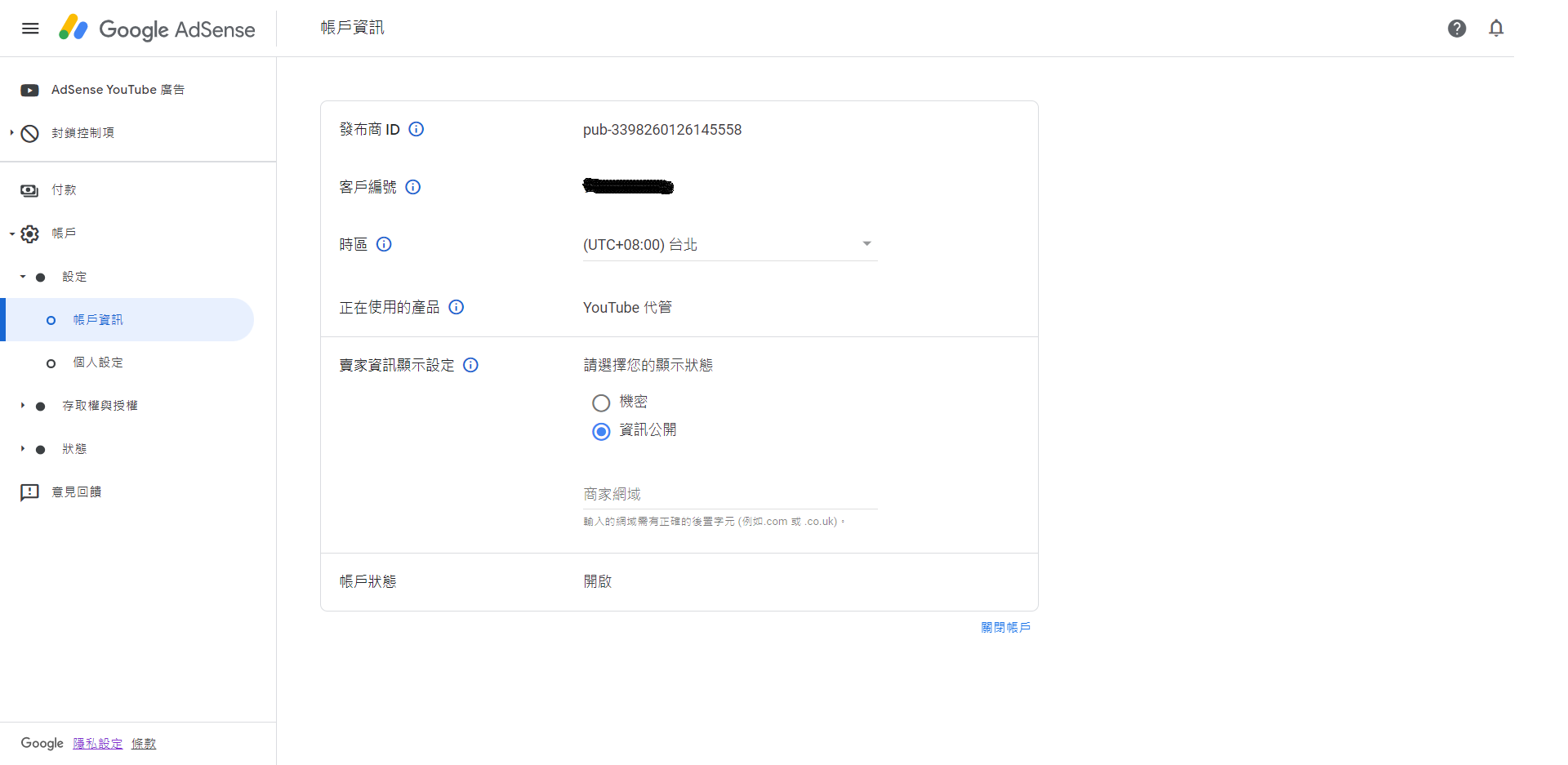Click the feedback speech bubble icon
This screenshot has width=1568, height=765.
[x=29, y=492]
